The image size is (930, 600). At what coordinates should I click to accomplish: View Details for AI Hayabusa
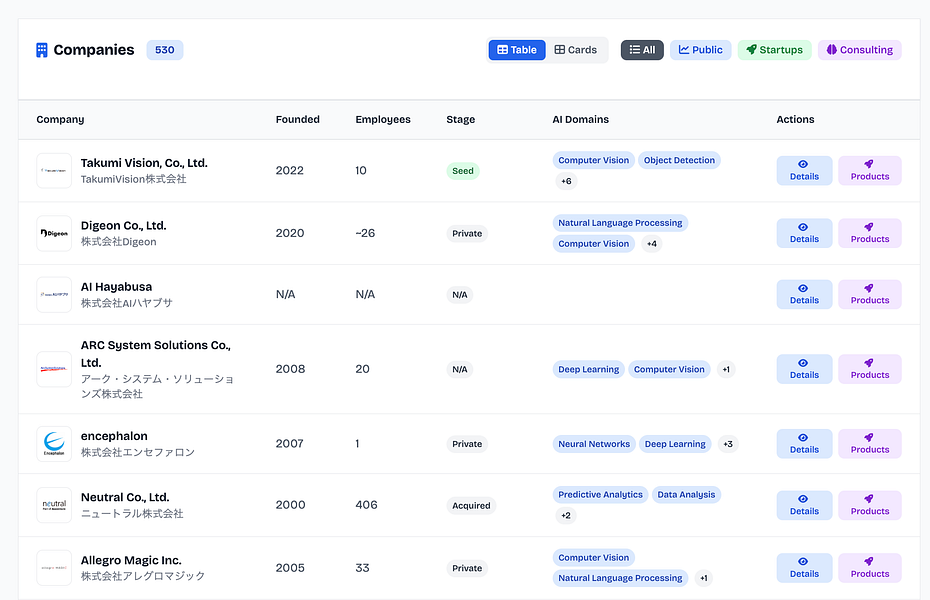pyautogui.click(x=804, y=295)
